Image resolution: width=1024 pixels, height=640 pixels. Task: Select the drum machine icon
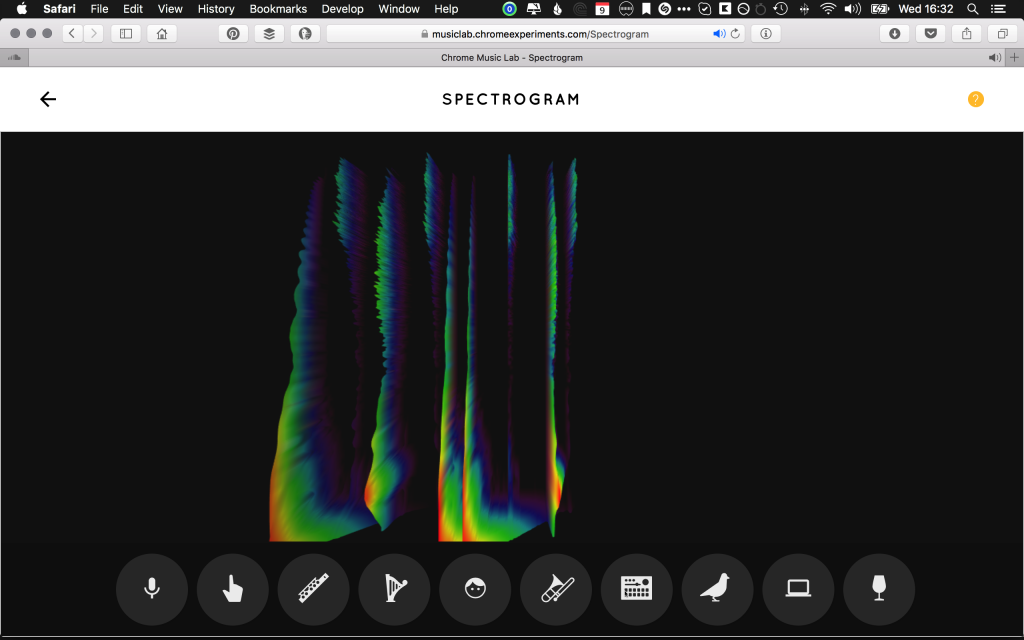pyautogui.click(x=637, y=590)
